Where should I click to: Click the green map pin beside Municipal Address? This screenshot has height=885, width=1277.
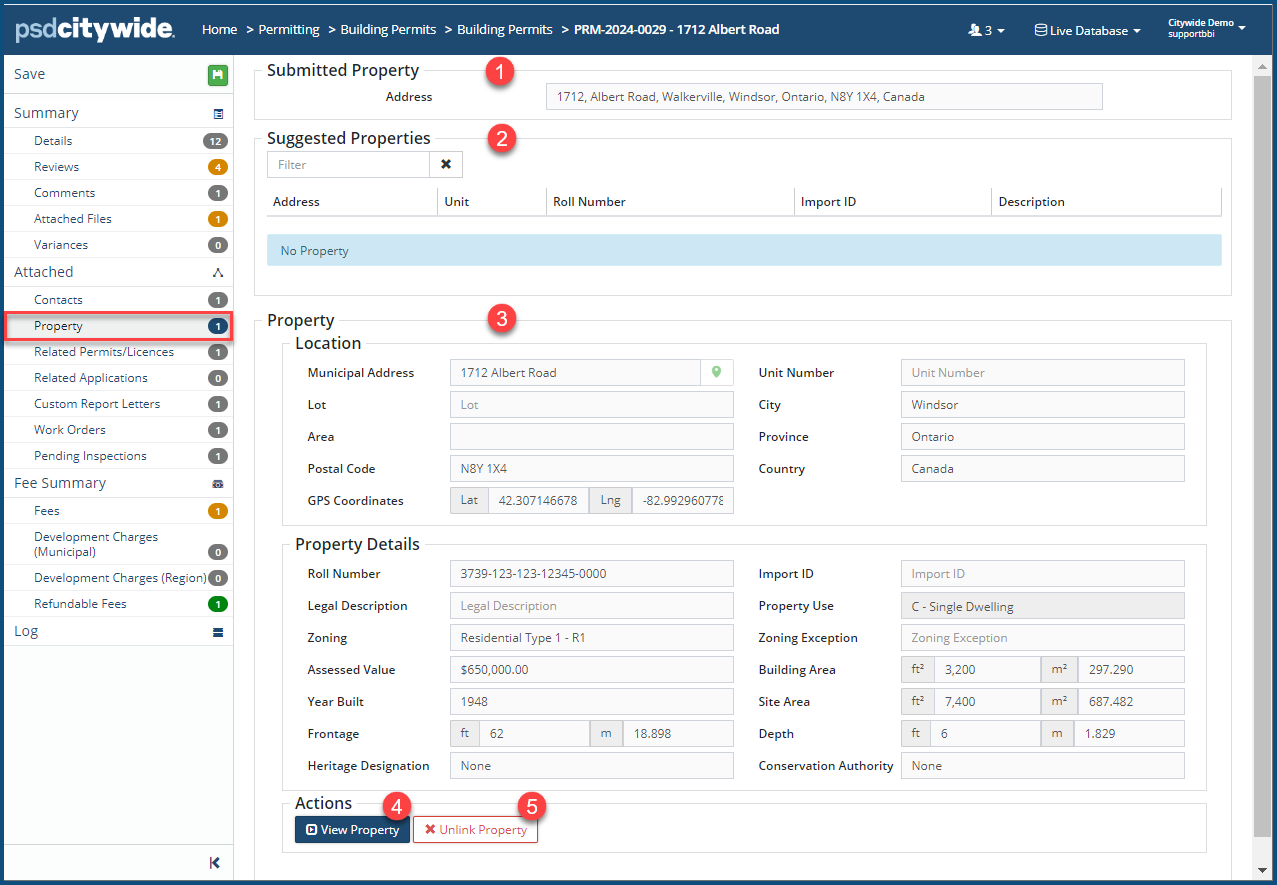tap(716, 372)
